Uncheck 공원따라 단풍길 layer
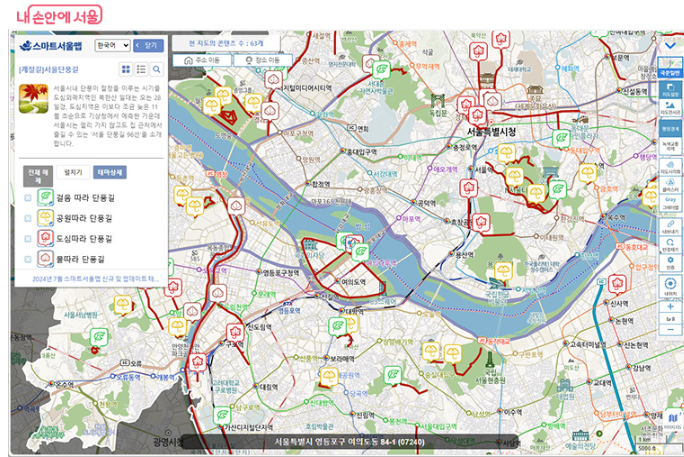 28,218
